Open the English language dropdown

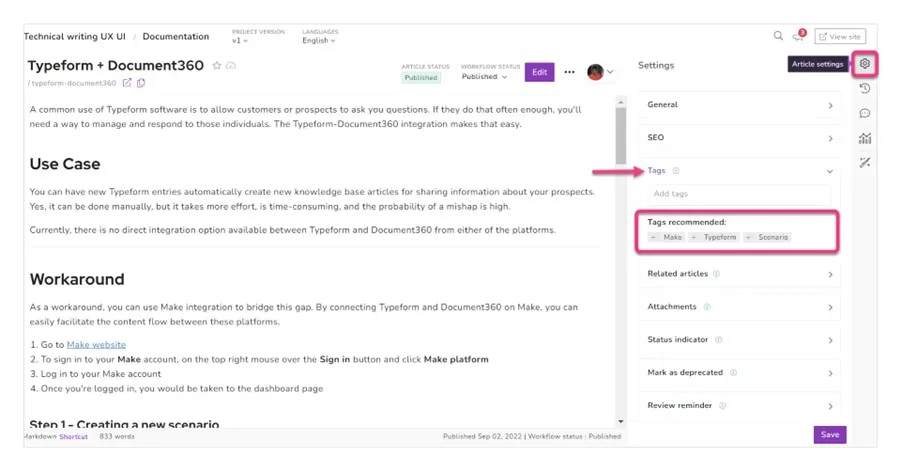319,41
